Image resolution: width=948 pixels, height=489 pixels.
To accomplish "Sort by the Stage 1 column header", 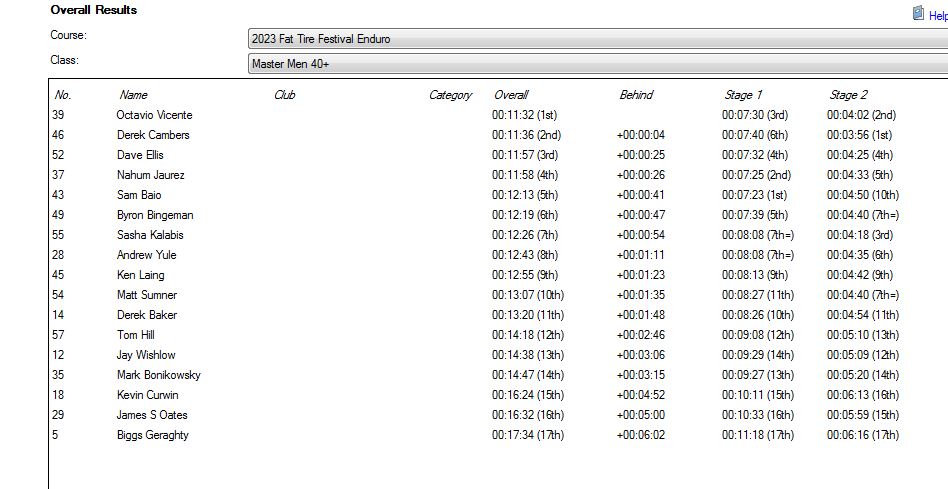I will click(743, 95).
